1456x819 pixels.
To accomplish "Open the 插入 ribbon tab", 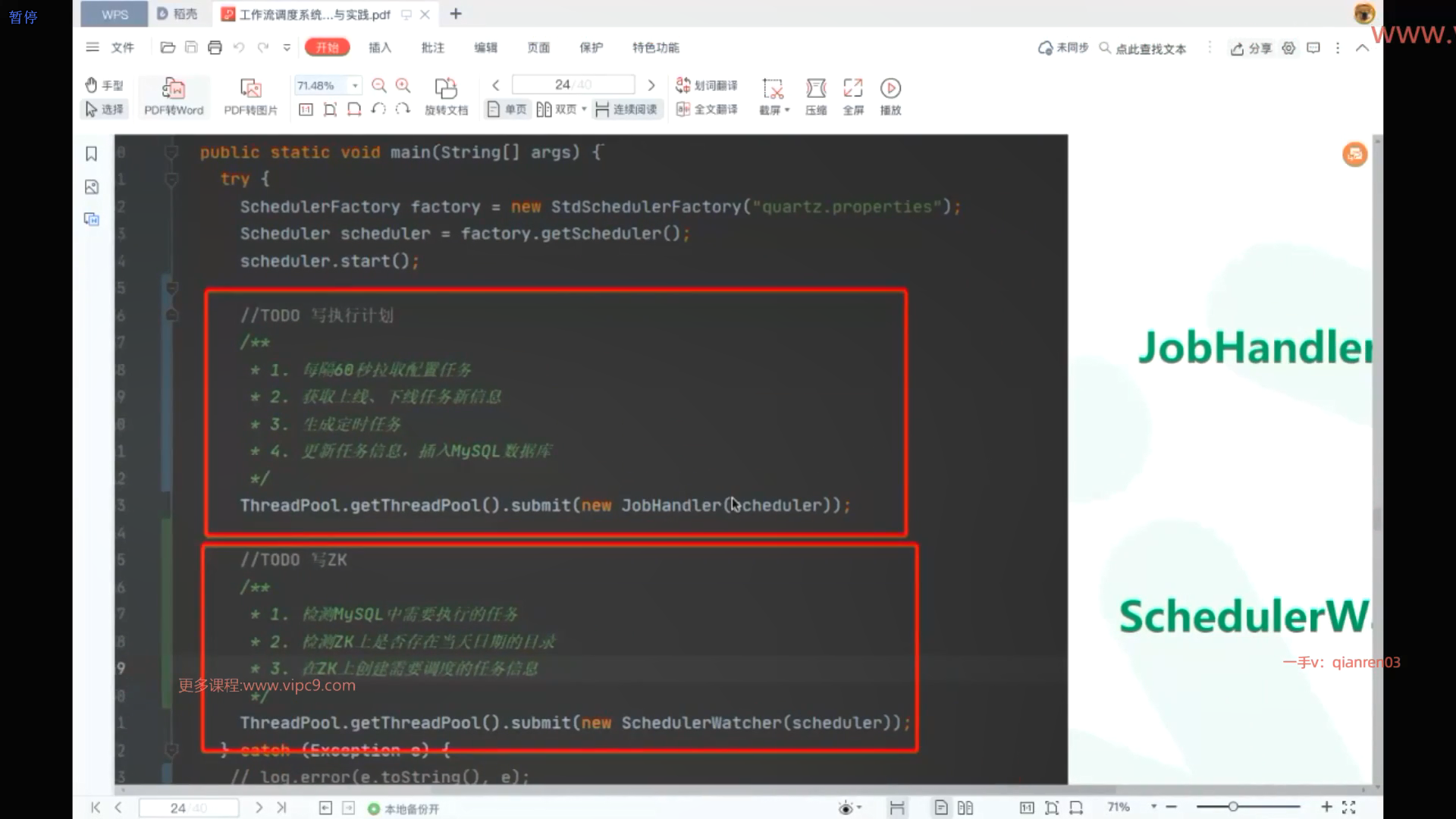I will coord(380,48).
